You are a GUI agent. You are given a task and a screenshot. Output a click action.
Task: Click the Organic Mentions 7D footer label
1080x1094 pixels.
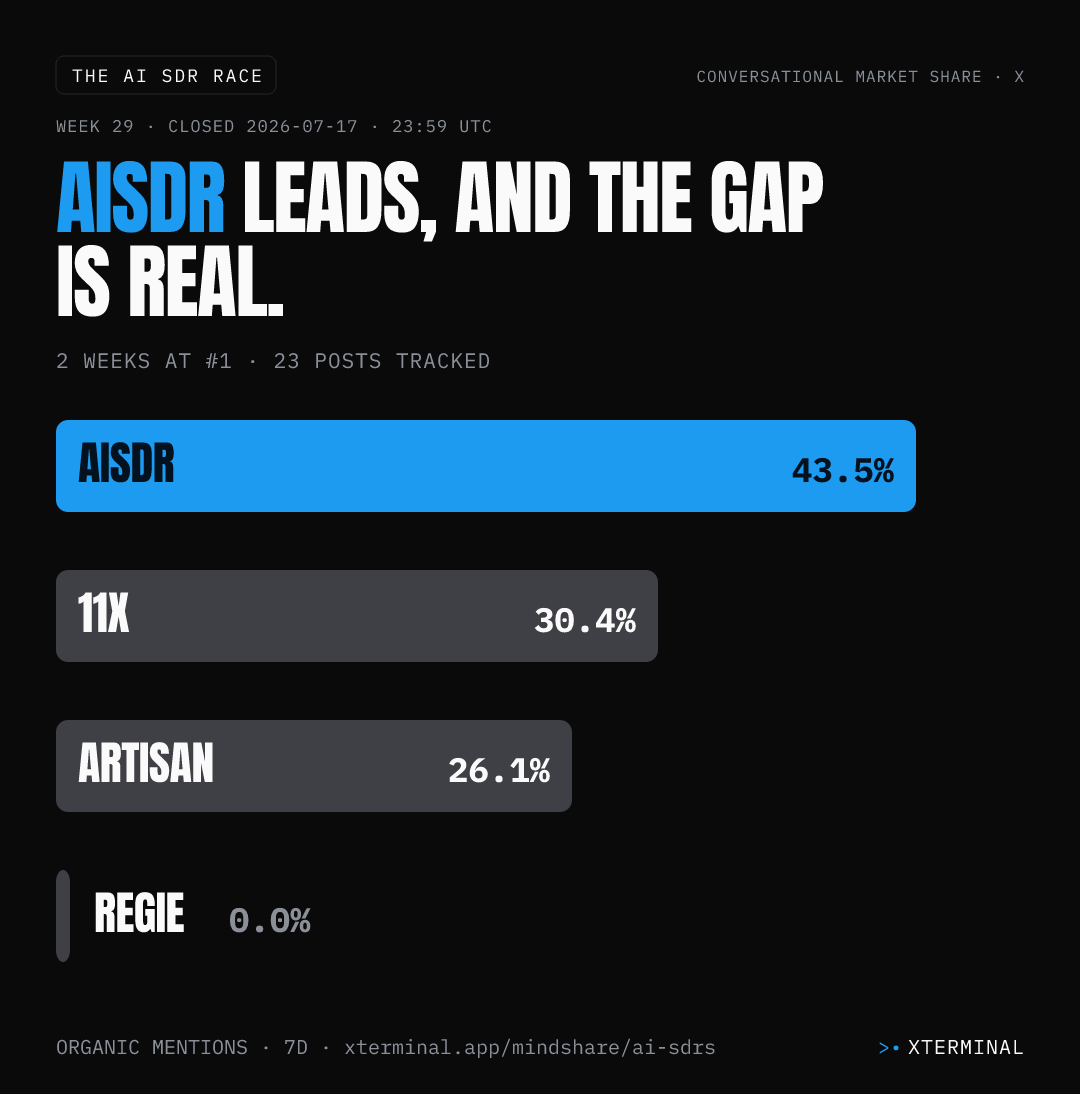(x=181, y=1047)
